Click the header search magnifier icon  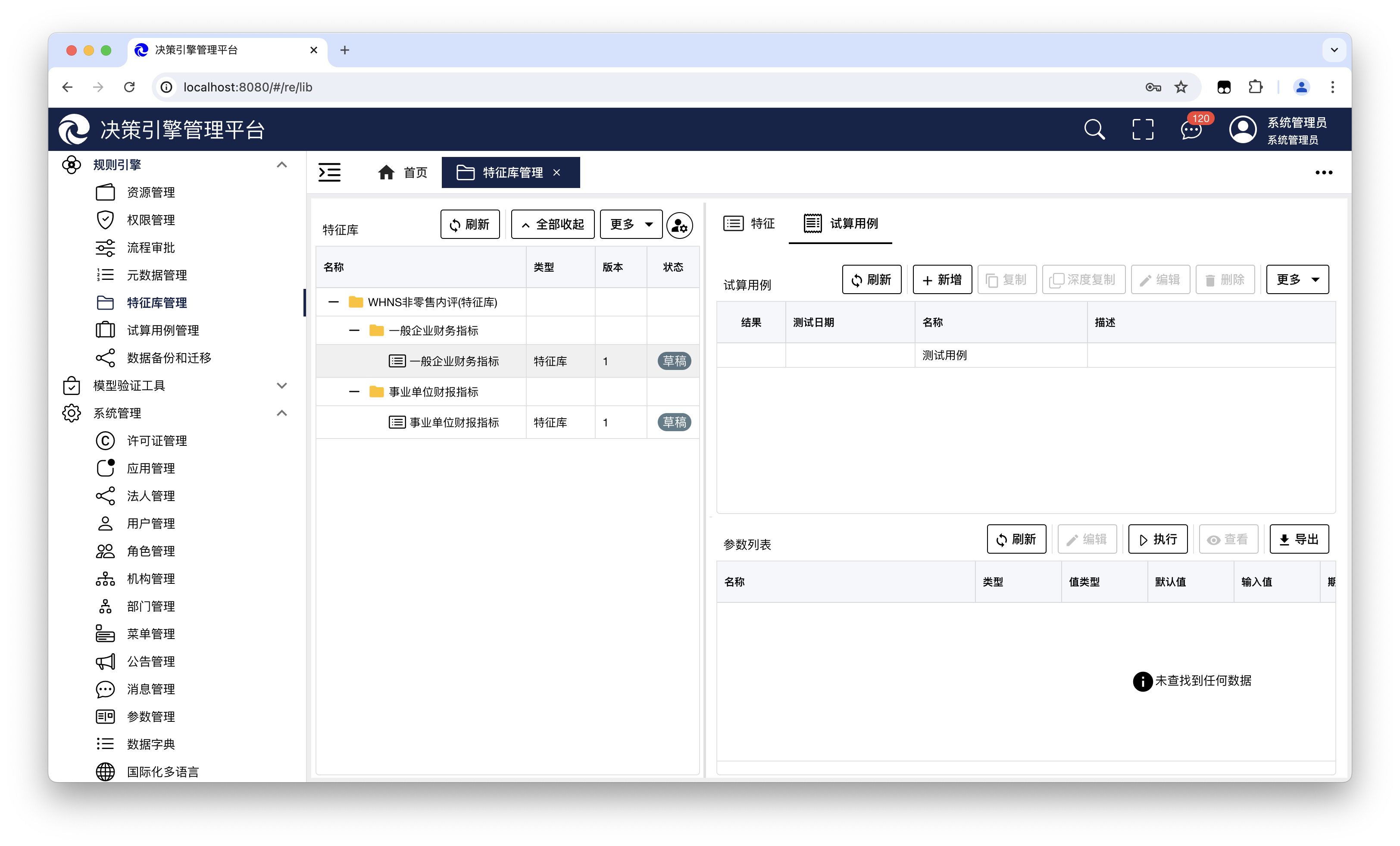pyautogui.click(x=1094, y=130)
